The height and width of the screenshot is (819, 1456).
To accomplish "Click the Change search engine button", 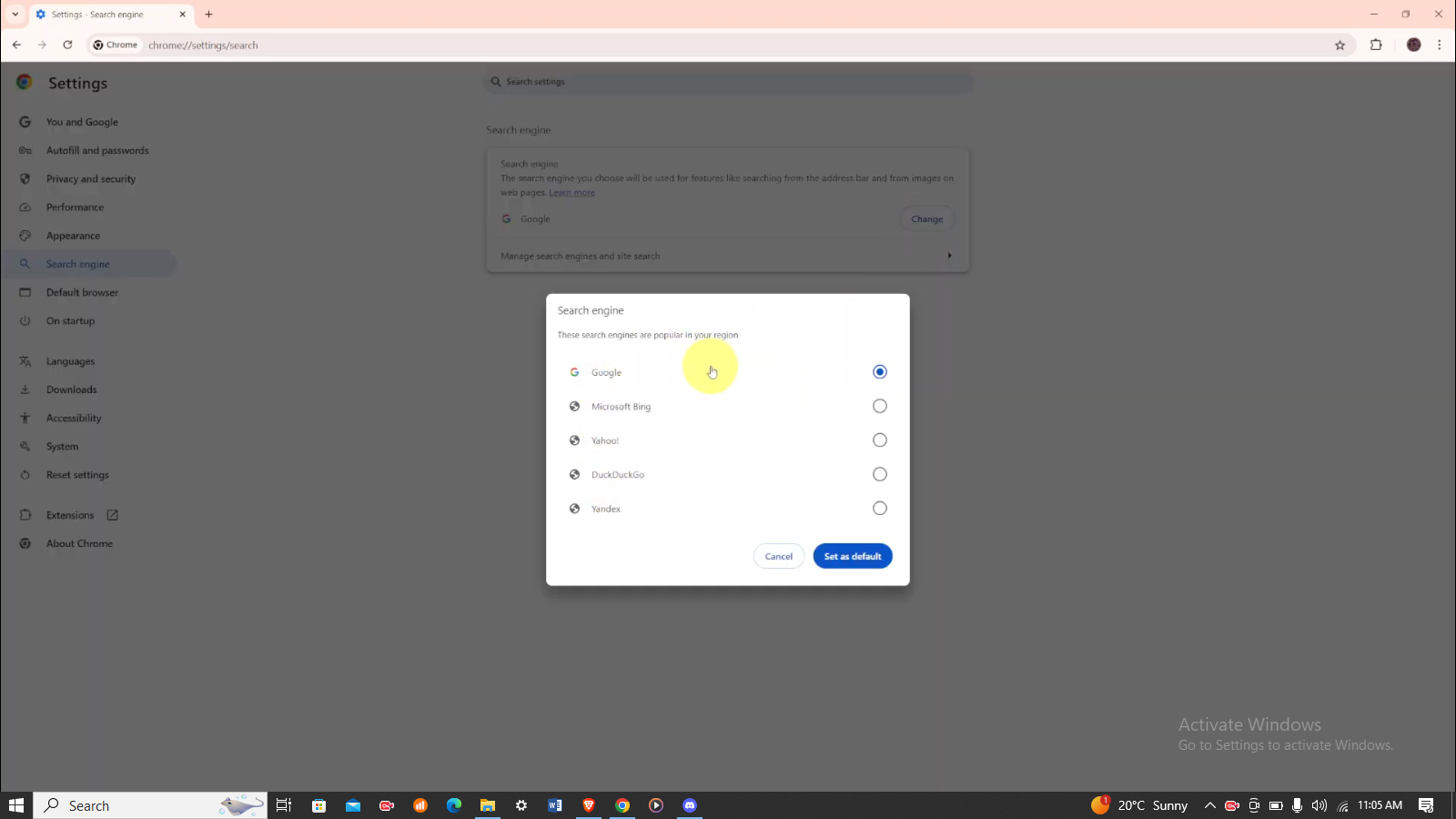I will tap(927, 218).
